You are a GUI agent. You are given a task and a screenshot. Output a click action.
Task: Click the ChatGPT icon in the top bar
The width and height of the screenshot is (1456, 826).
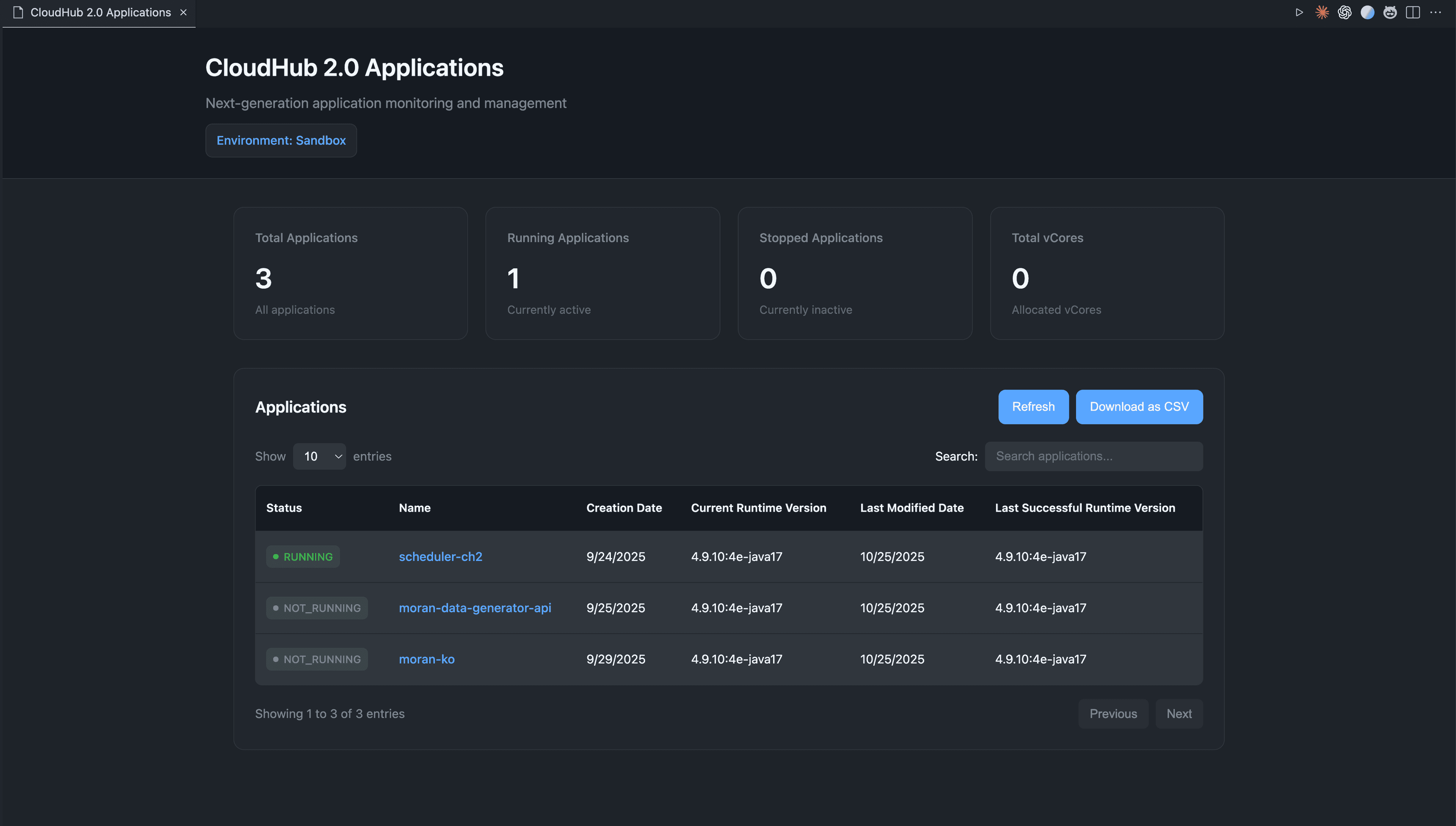1345,12
